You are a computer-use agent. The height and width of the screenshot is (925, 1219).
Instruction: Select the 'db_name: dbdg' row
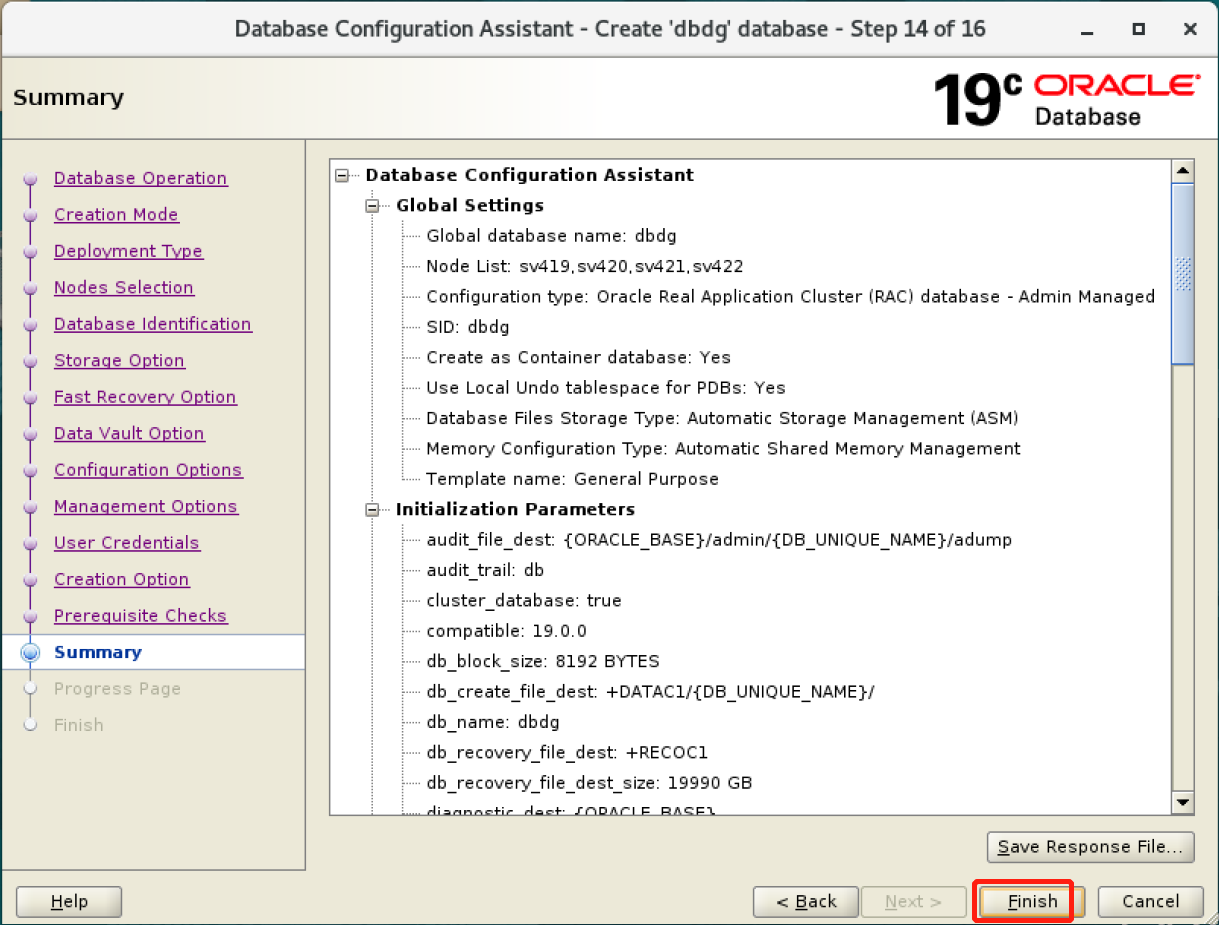click(x=493, y=722)
